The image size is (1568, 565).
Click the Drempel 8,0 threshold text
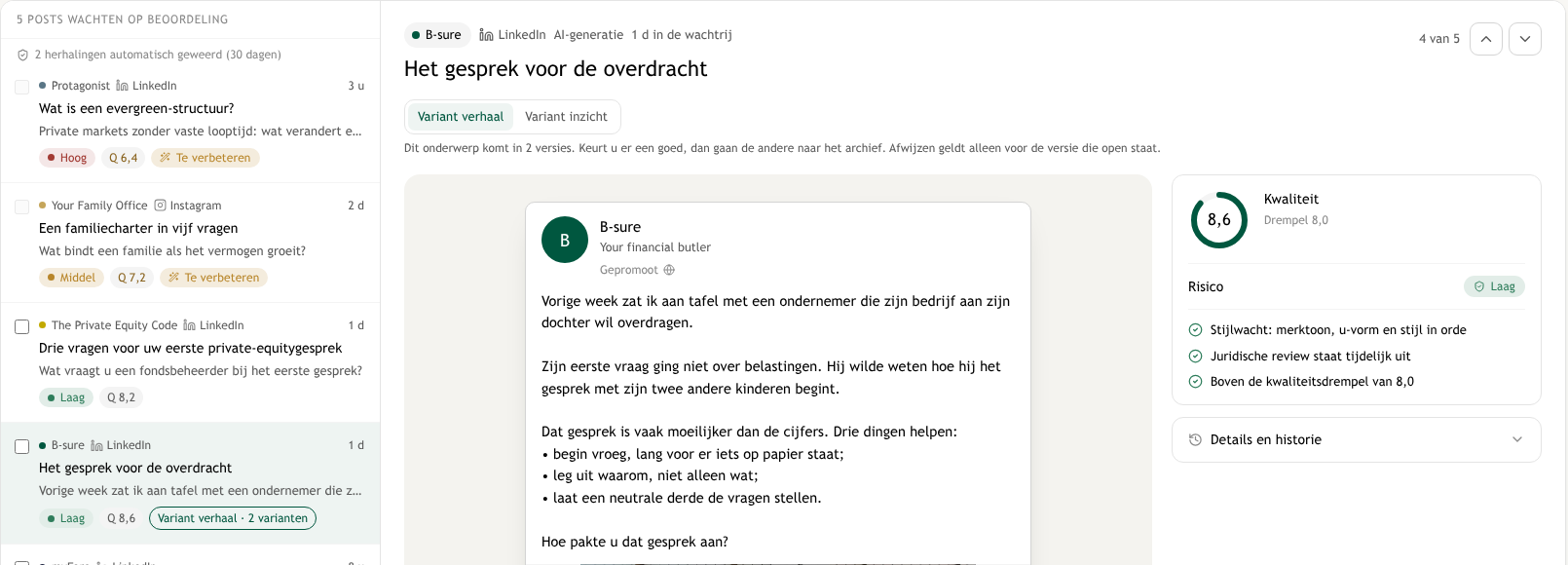click(1296, 220)
